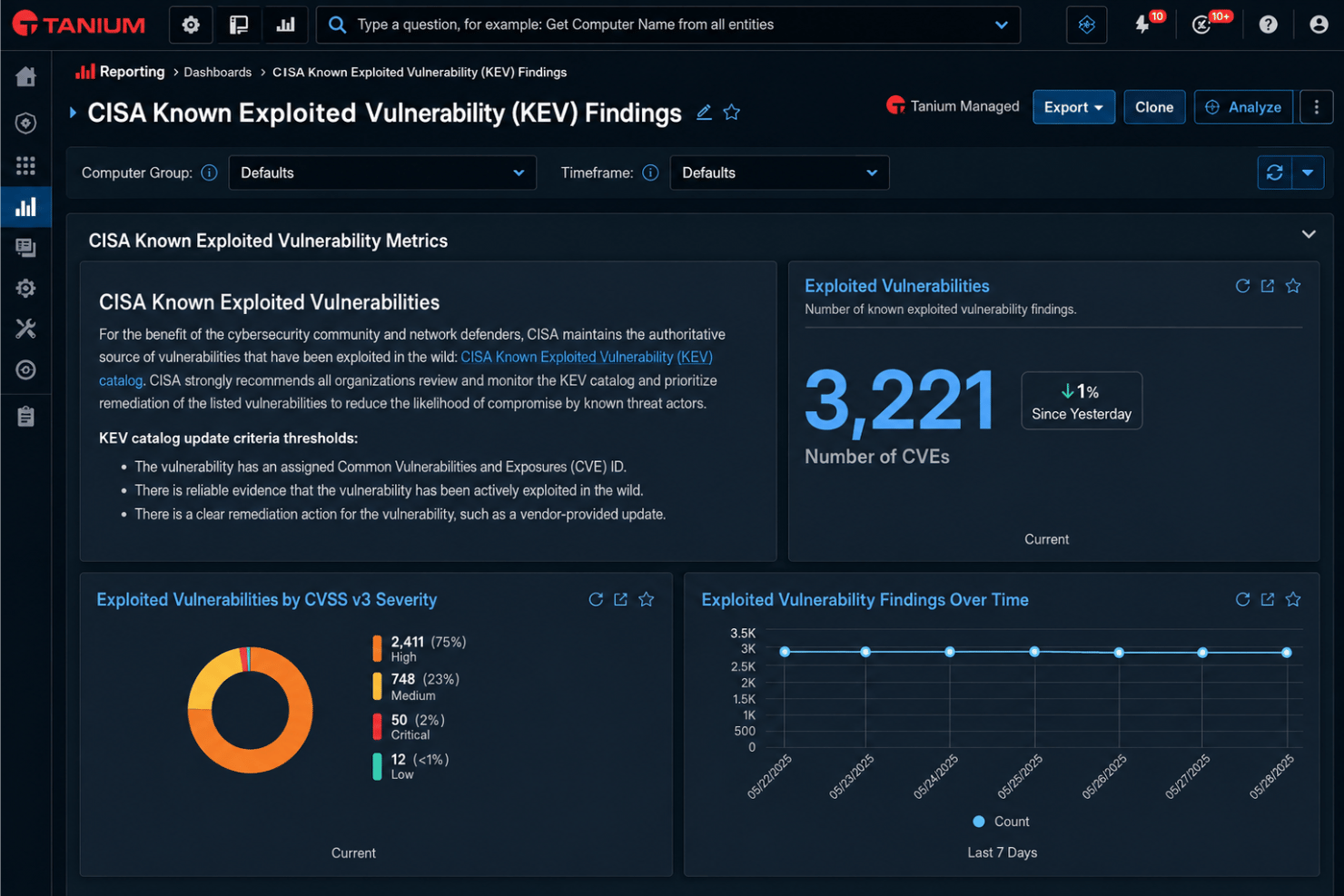Open the settings gear in top toolbar
This screenshot has width=1344, height=896.
pyautogui.click(x=191, y=25)
